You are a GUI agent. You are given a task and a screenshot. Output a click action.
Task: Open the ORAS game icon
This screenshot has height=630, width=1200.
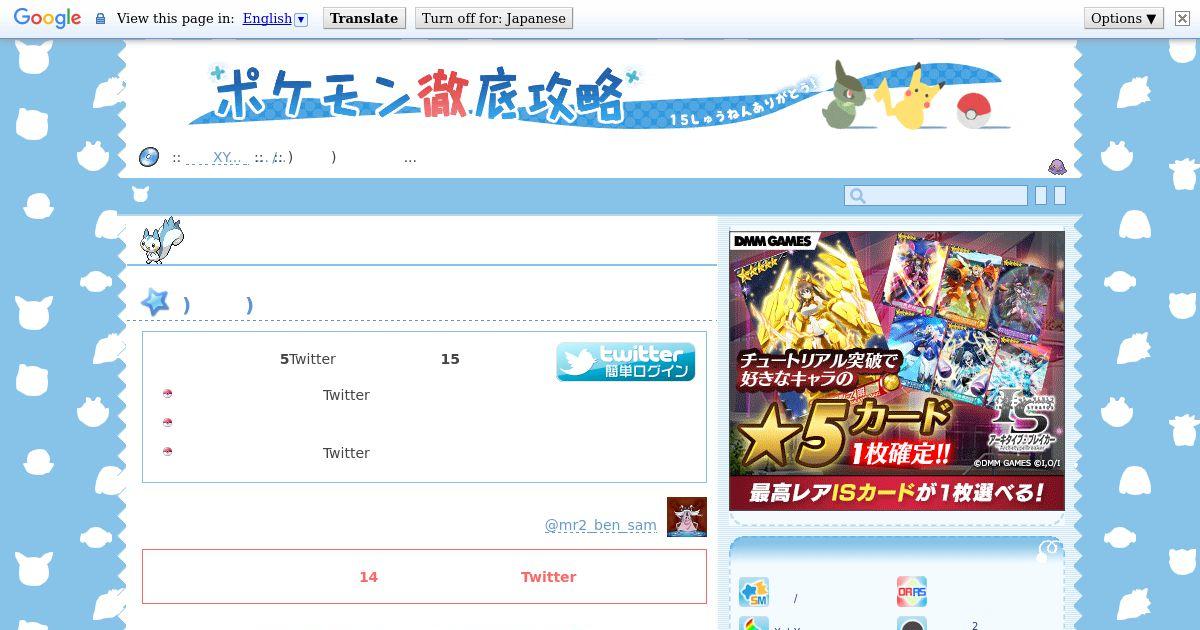click(x=912, y=592)
